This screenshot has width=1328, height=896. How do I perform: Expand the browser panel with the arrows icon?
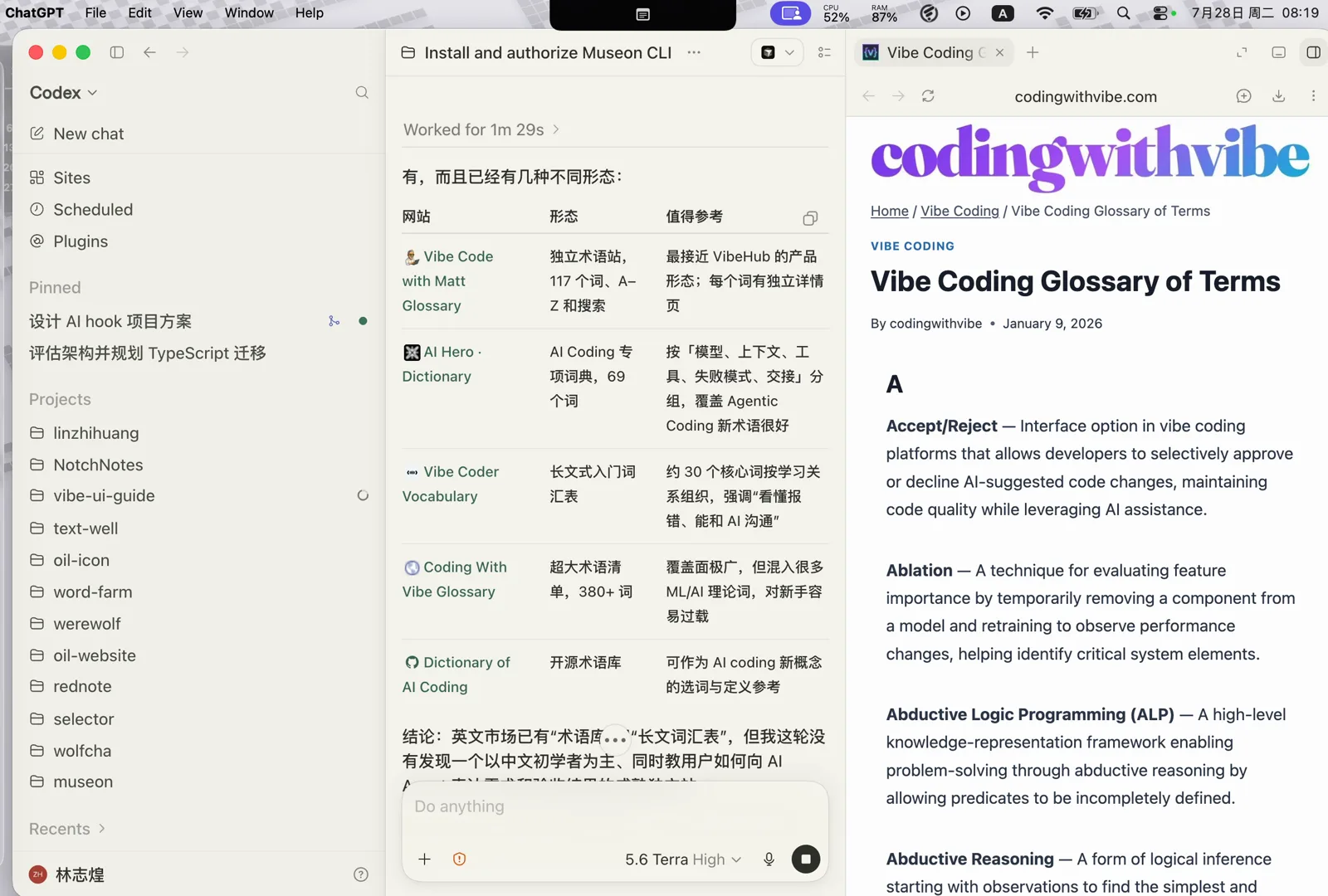tap(1242, 52)
